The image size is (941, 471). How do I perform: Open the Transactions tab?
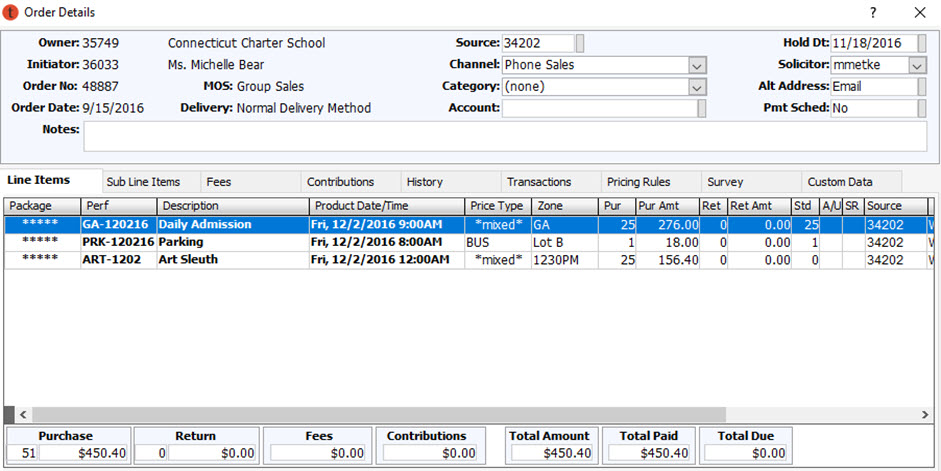tap(552, 182)
